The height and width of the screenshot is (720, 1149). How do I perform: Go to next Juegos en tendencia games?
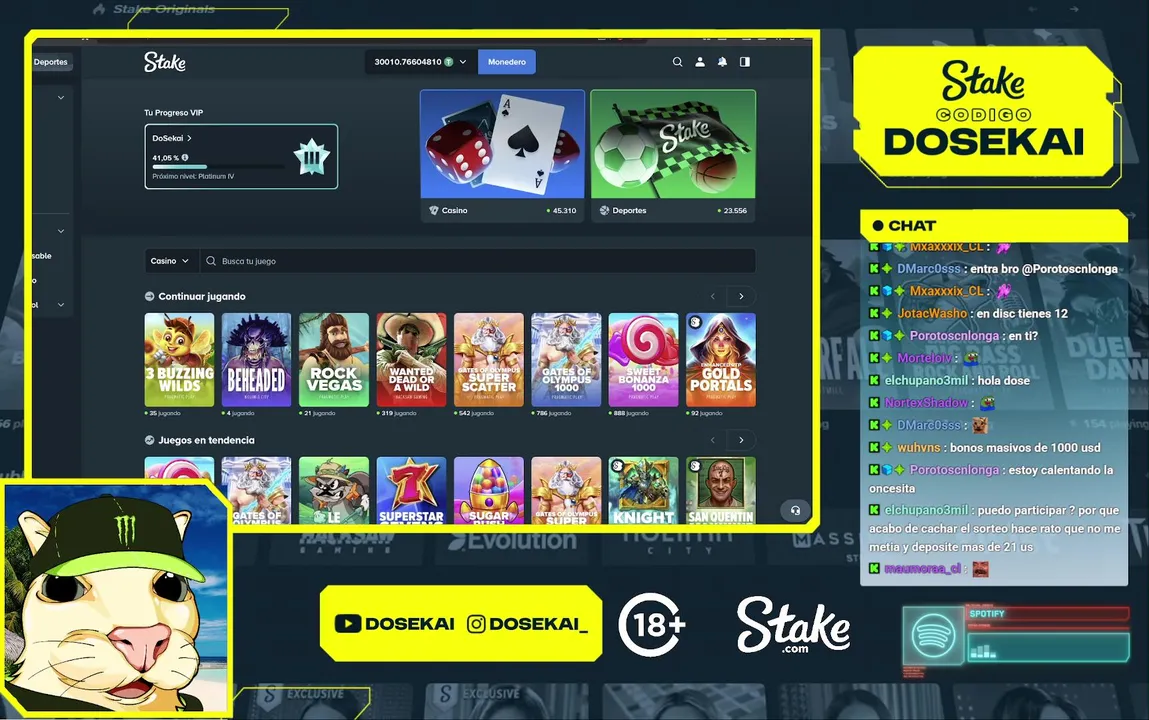click(x=742, y=440)
